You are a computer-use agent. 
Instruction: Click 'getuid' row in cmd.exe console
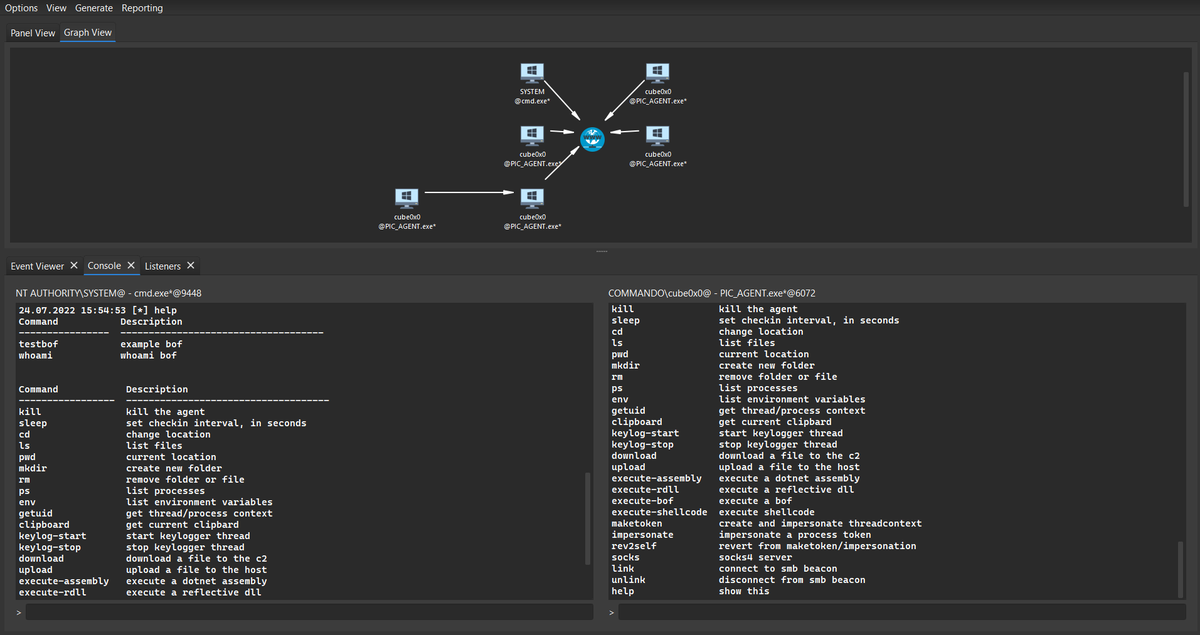[x=146, y=513]
